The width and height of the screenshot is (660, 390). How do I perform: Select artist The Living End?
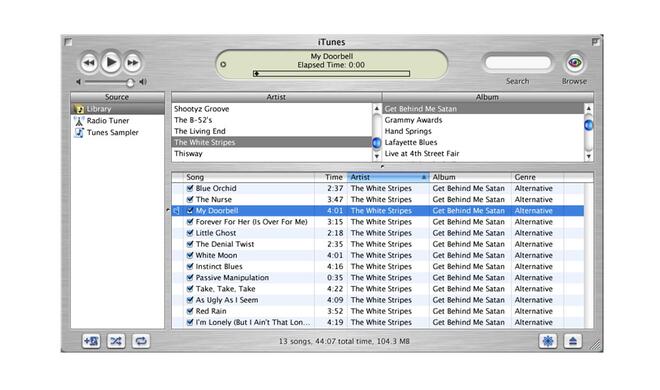[x=272, y=131]
